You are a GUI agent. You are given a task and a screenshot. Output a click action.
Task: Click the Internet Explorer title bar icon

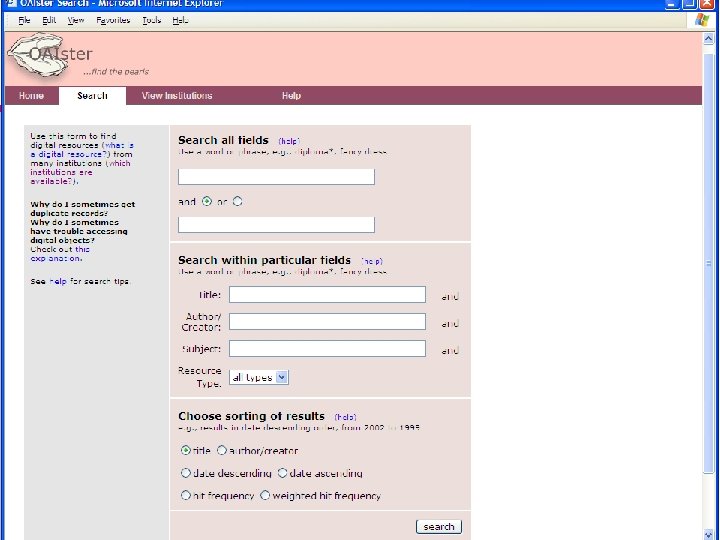pos(11,3)
